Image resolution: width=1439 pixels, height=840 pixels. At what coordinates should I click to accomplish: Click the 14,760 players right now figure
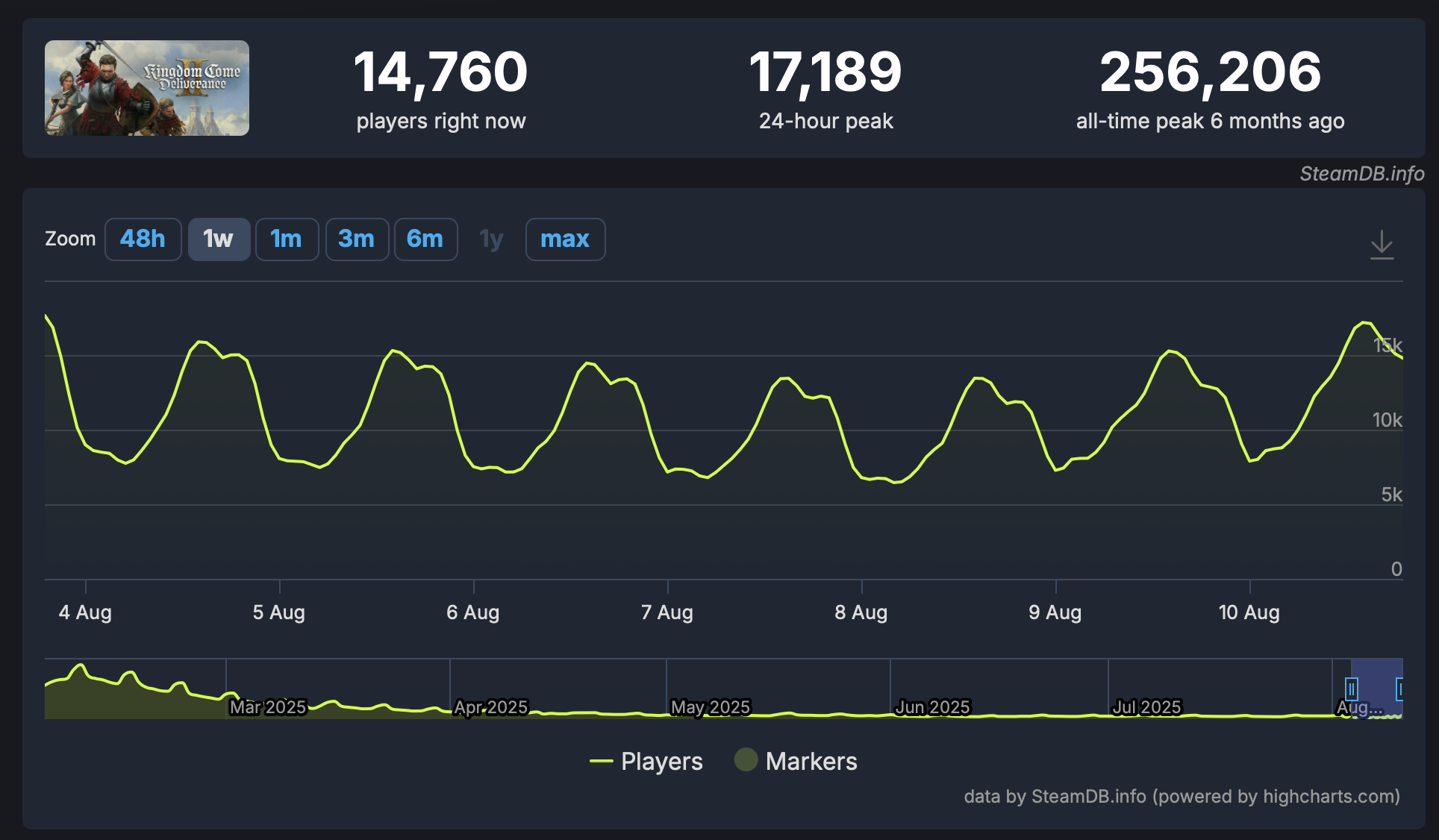[441, 72]
